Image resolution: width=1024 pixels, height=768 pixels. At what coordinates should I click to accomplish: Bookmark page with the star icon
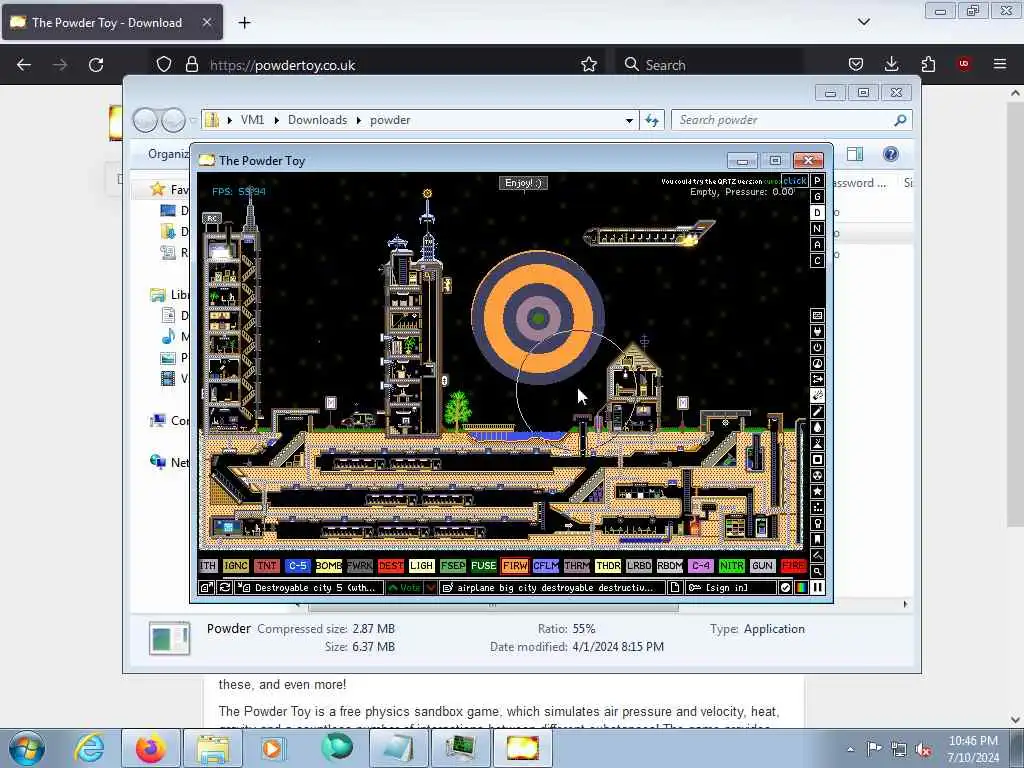pyautogui.click(x=589, y=65)
